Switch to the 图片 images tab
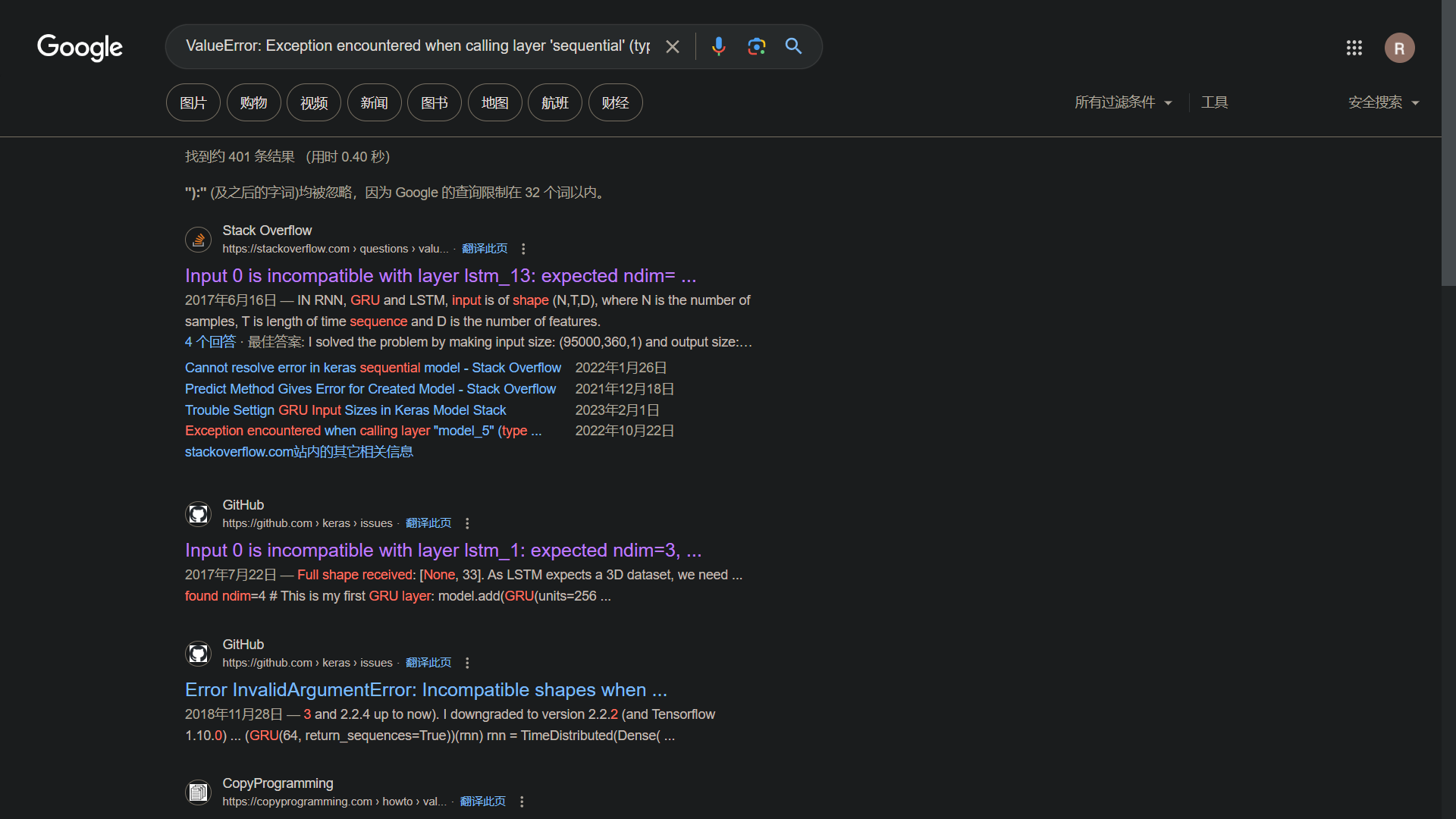 point(193,102)
